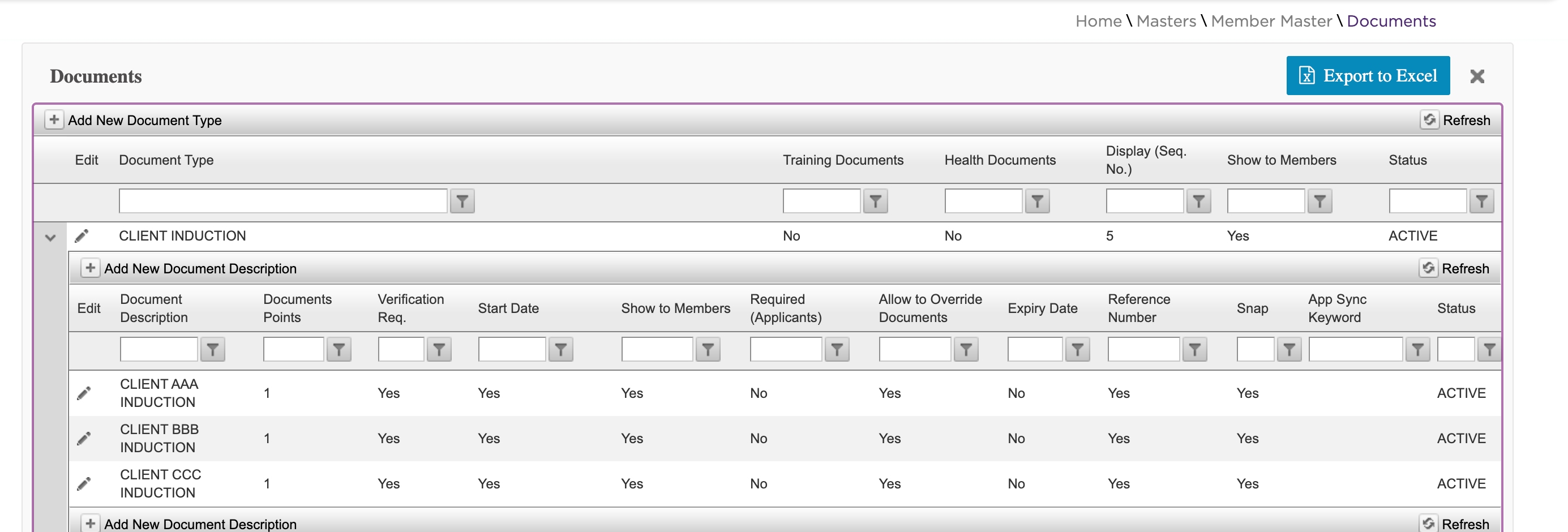This screenshot has height=532, width=1568.
Task: Sort by Snap column header
Action: [1252, 308]
